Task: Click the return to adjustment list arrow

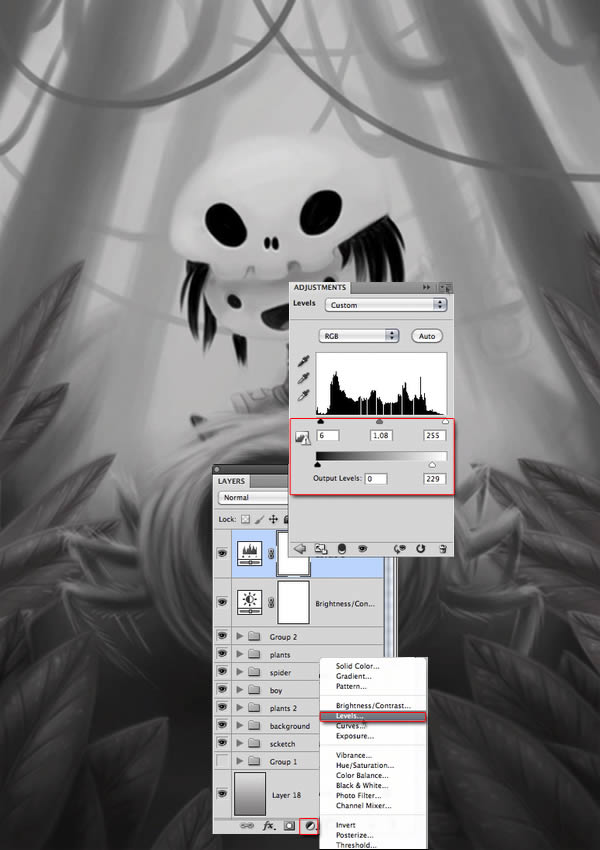Action: (x=299, y=549)
